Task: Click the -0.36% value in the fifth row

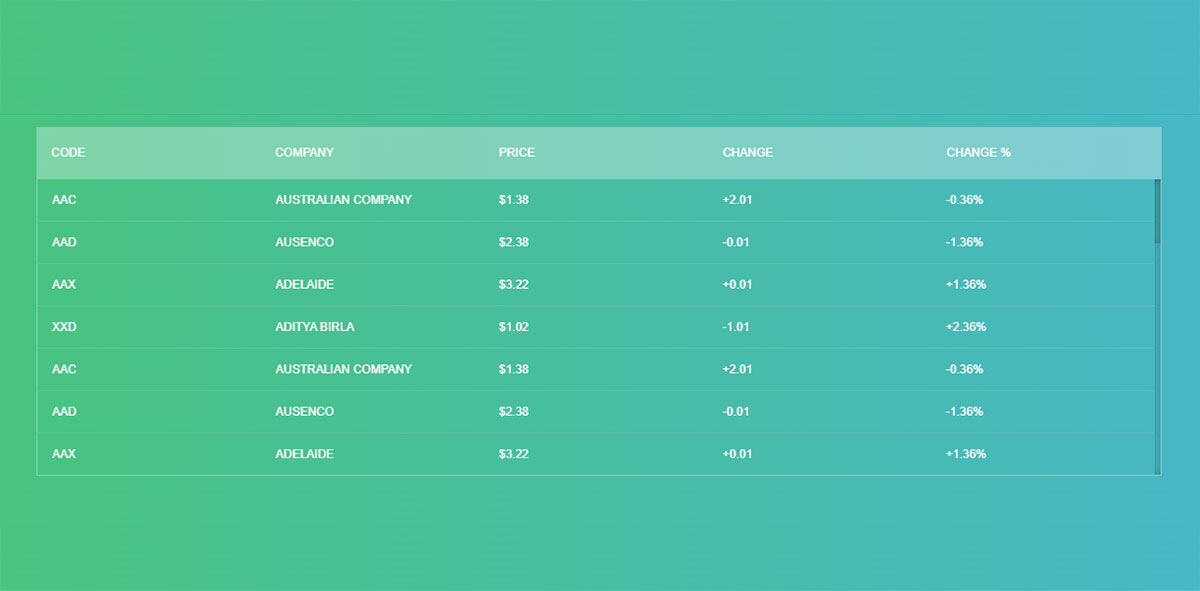Action: [964, 369]
